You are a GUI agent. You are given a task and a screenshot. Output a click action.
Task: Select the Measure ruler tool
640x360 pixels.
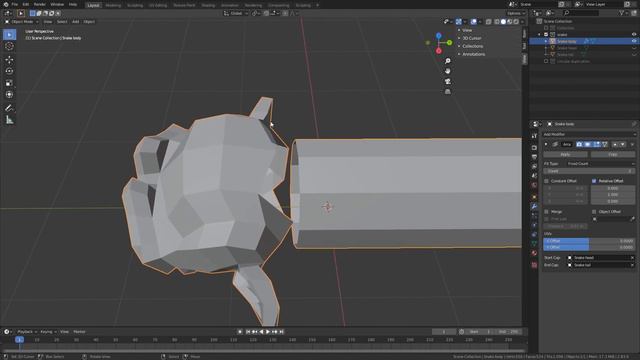pos(9,120)
